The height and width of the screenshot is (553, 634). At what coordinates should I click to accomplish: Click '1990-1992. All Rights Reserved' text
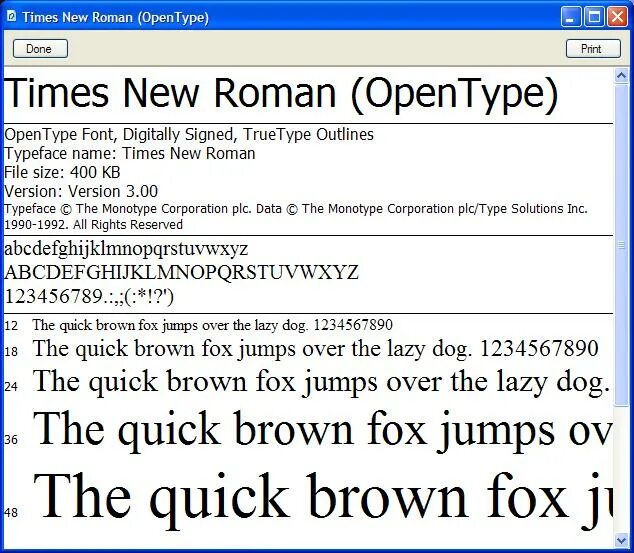click(x=93, y=225)
